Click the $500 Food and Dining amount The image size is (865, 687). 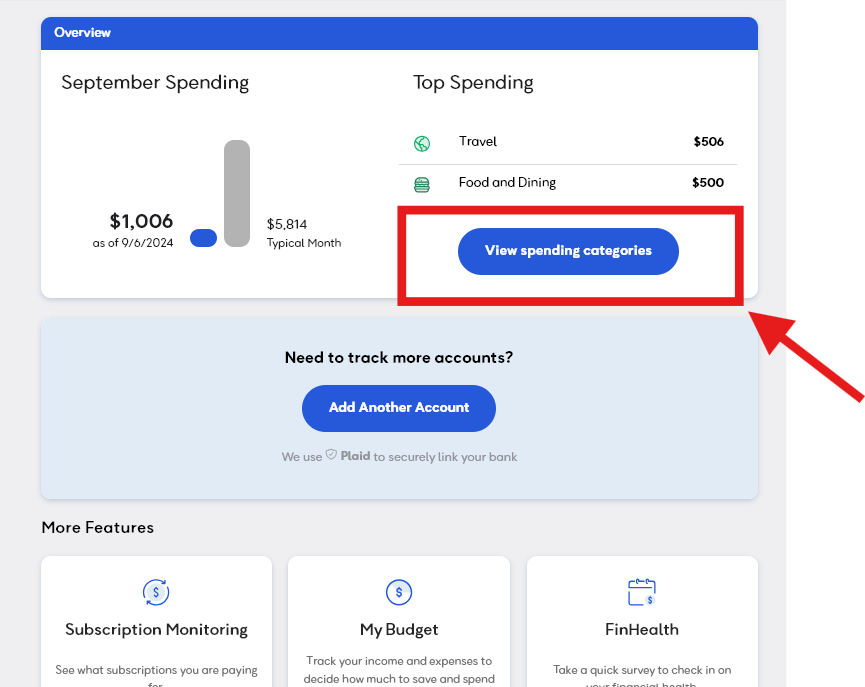[708, 183]
